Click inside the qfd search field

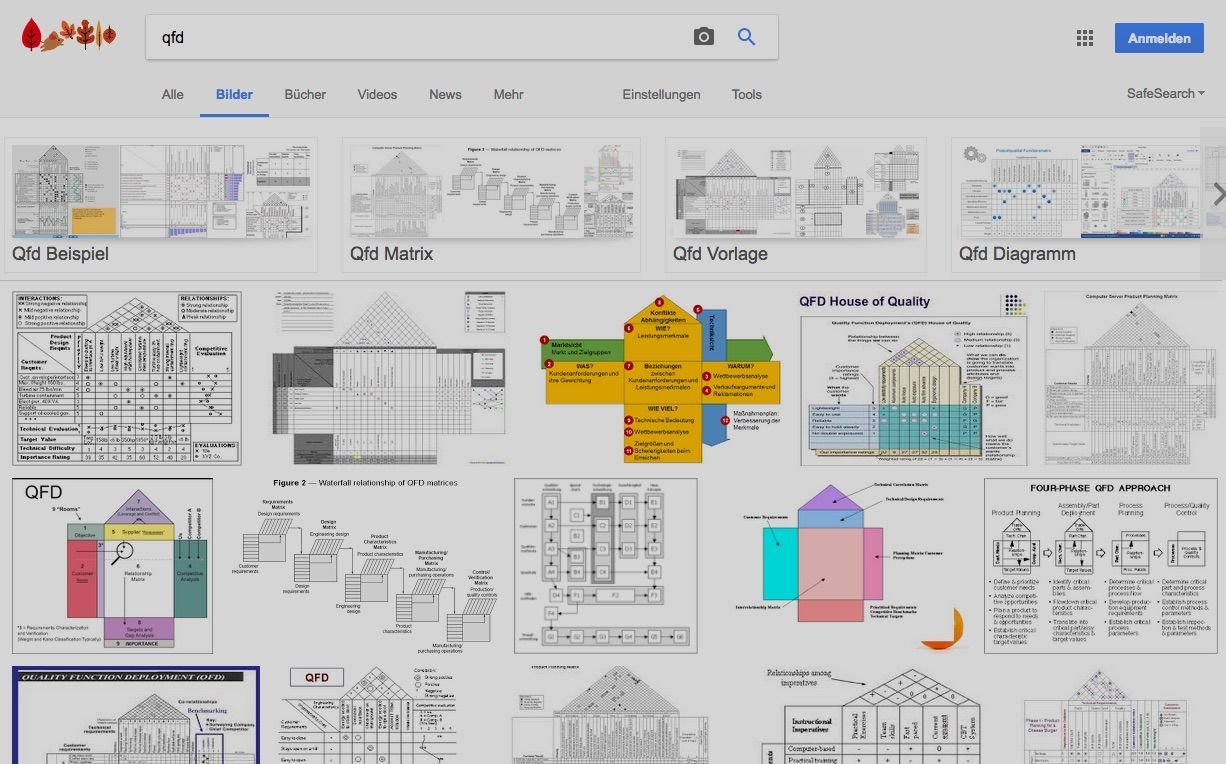420,37
